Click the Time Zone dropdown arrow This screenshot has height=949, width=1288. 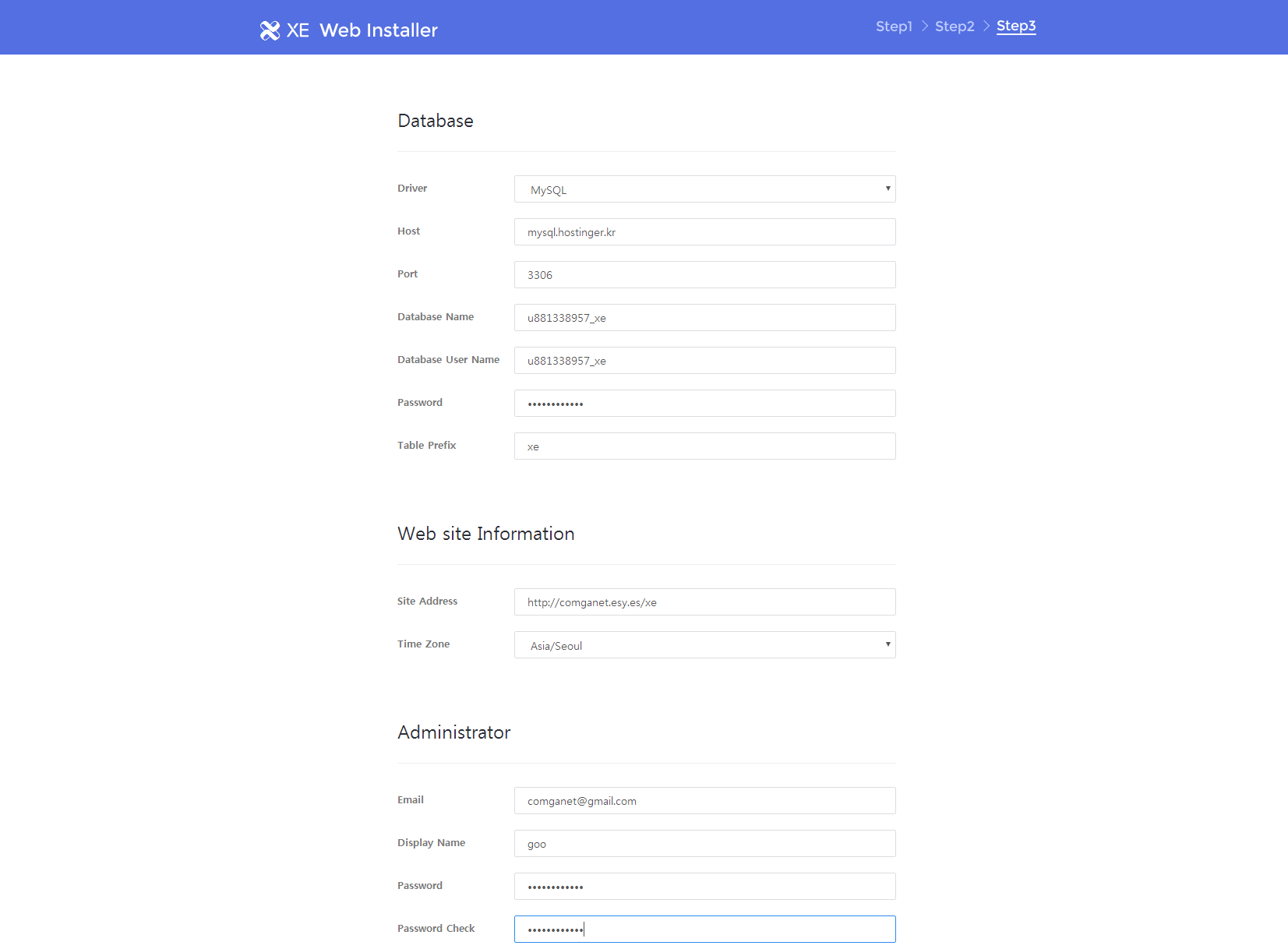(887, 644)
